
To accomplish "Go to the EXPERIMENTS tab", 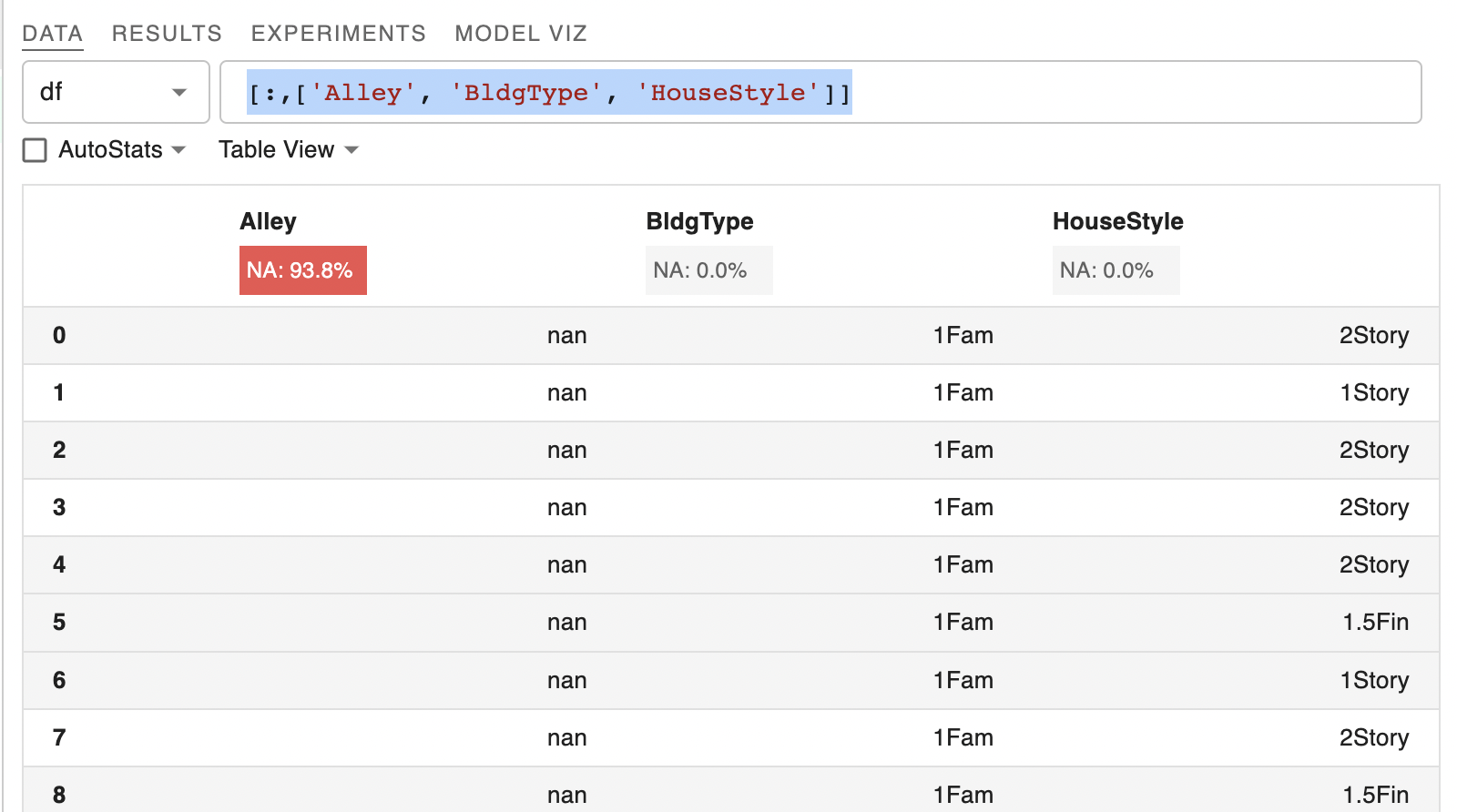I will coord(338,34).
